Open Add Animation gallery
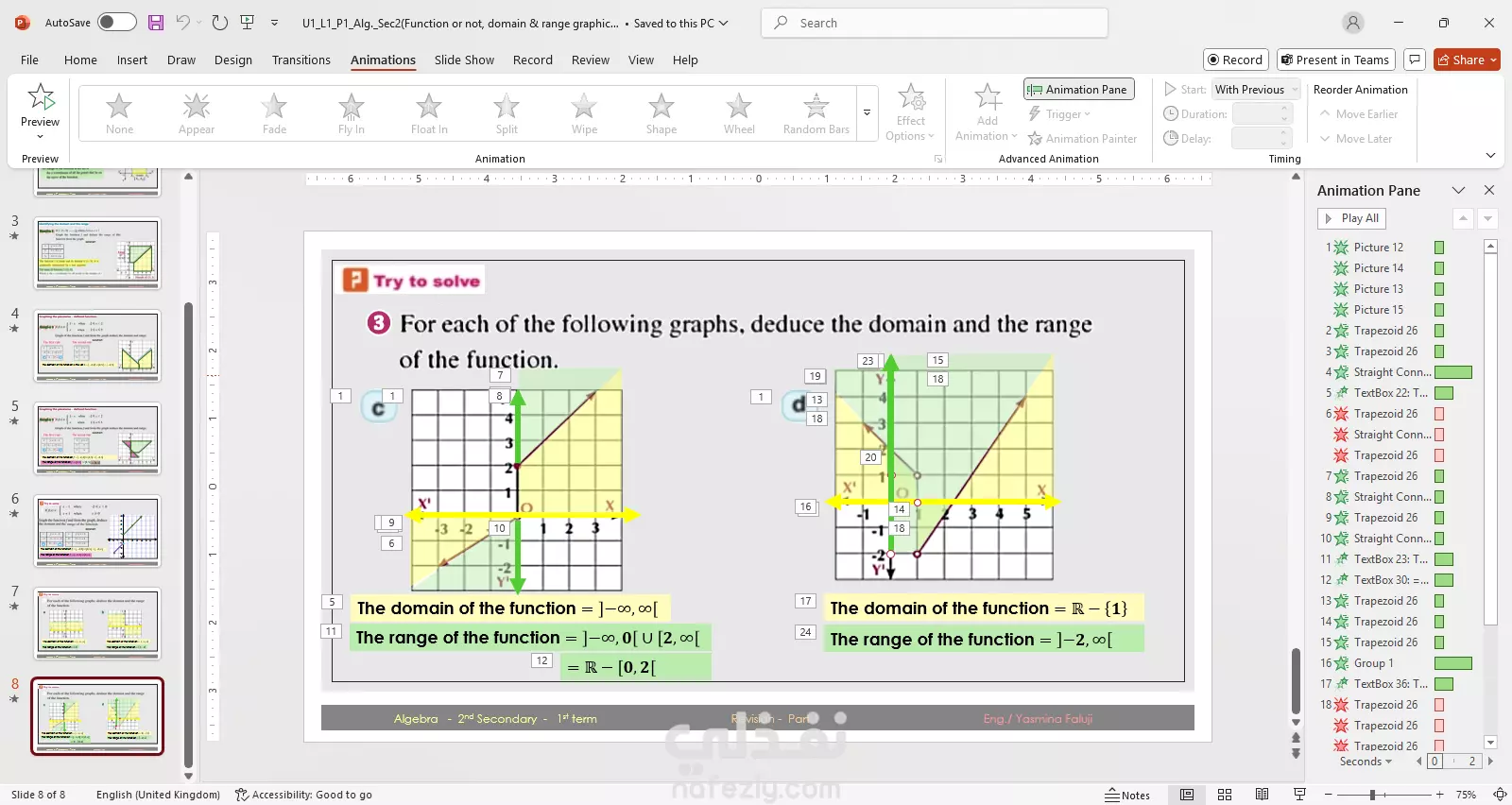Image resolution: width=1512 pixels, height=805 pixels. 987,111
